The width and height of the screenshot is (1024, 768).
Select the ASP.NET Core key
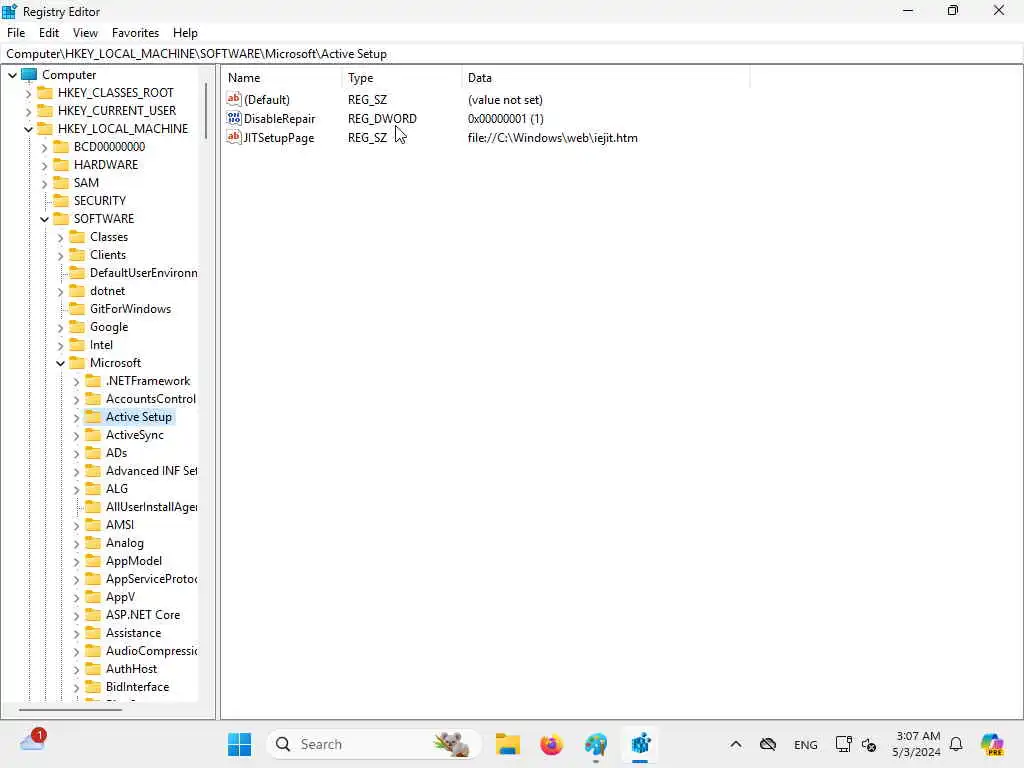point(143,615)
